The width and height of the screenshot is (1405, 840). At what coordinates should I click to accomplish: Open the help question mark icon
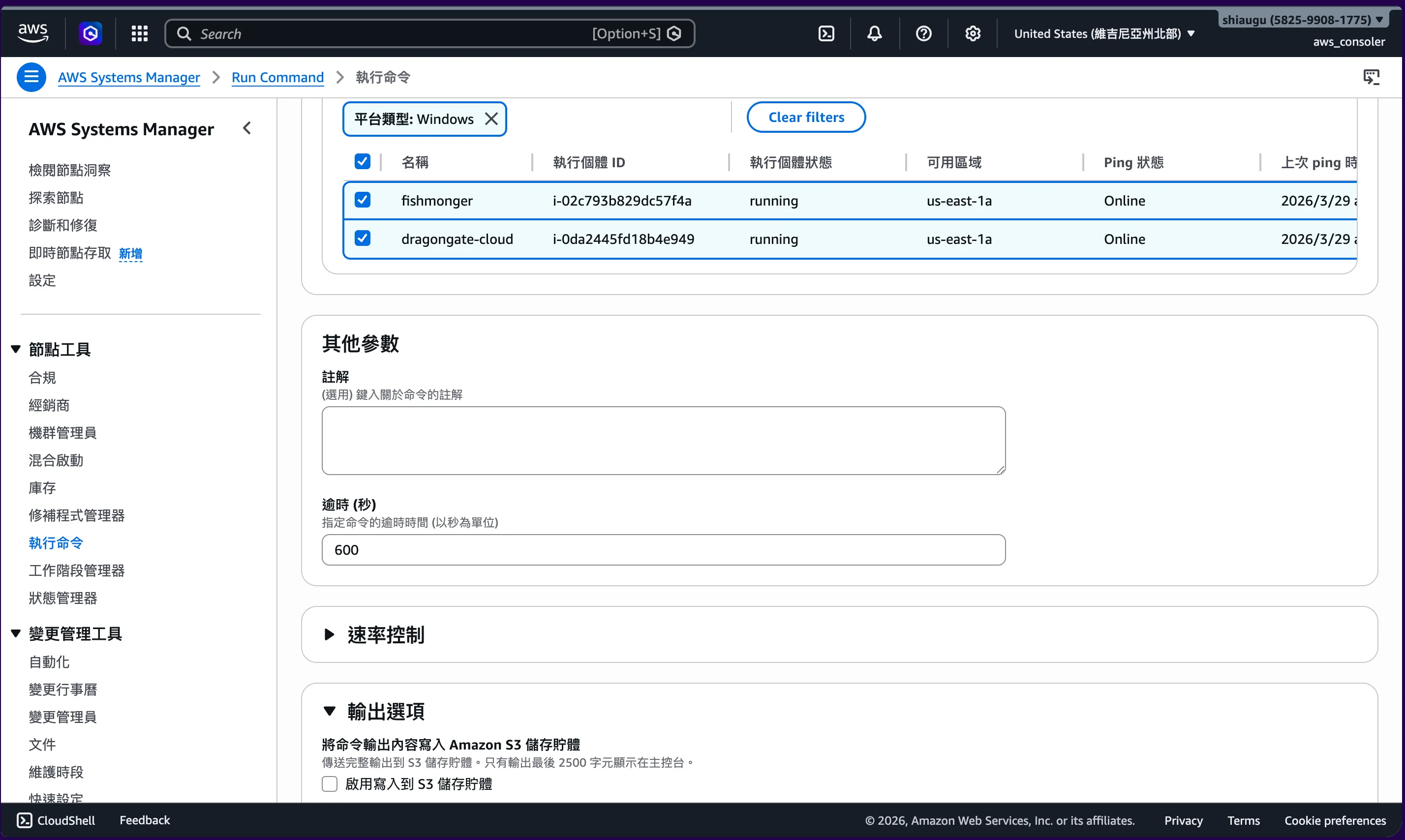pos(924,33)
